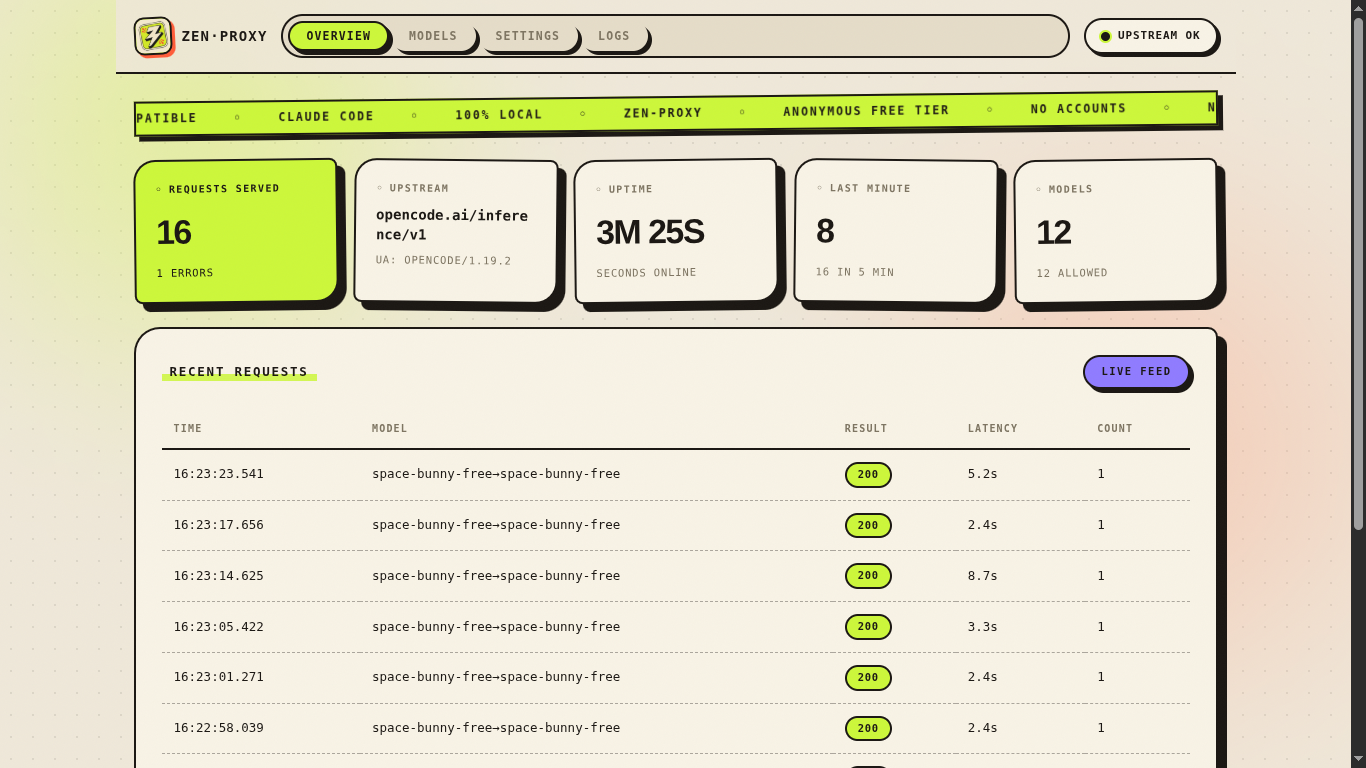Toggle the Live Feed button

click(1136, 372)
